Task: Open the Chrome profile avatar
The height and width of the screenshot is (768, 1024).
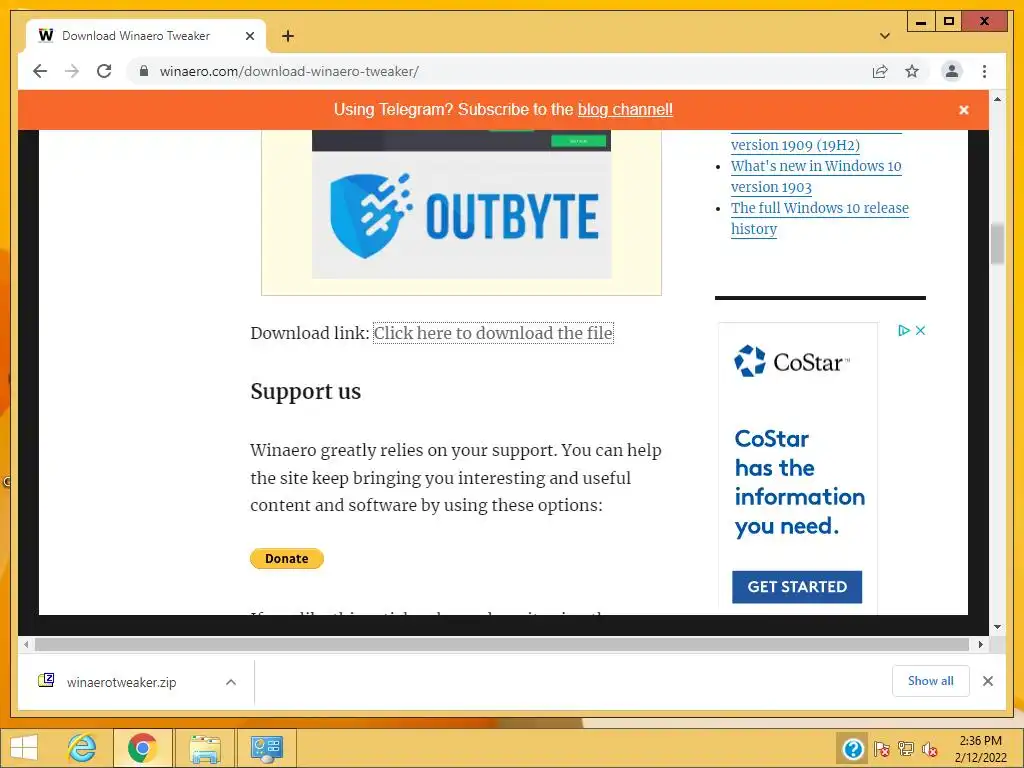Action: (952, 71)
